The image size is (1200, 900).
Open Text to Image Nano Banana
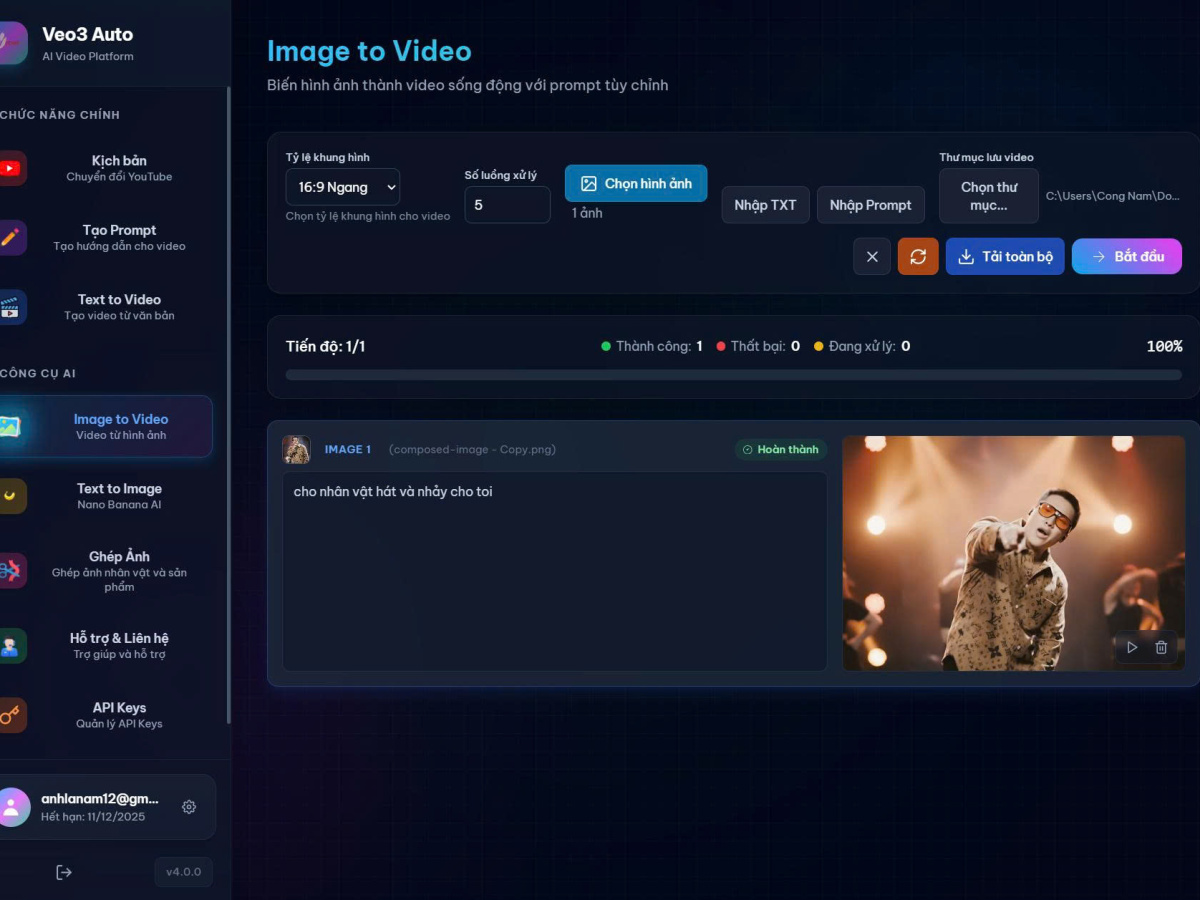[x=118, y=496]
